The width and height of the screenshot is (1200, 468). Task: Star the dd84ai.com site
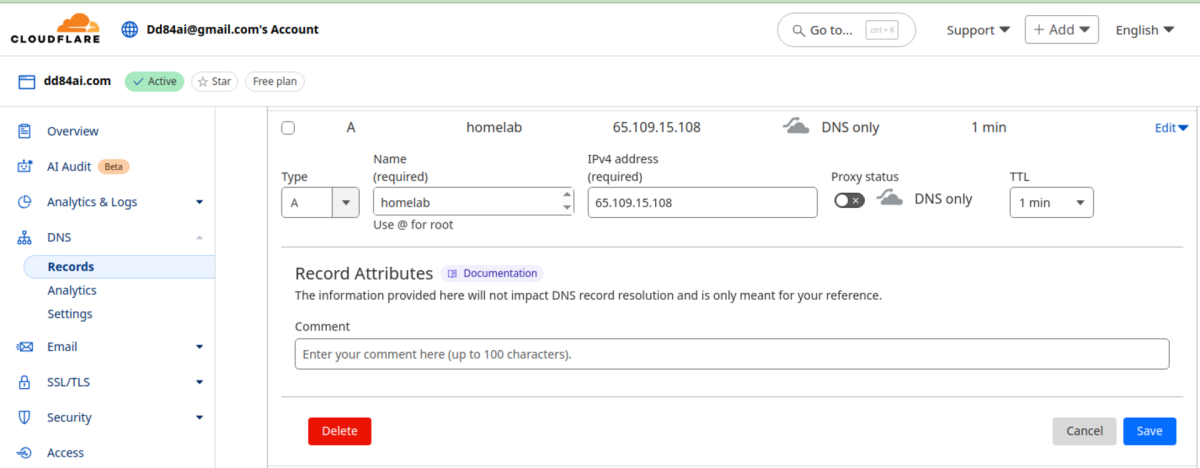tap(214, 81)
